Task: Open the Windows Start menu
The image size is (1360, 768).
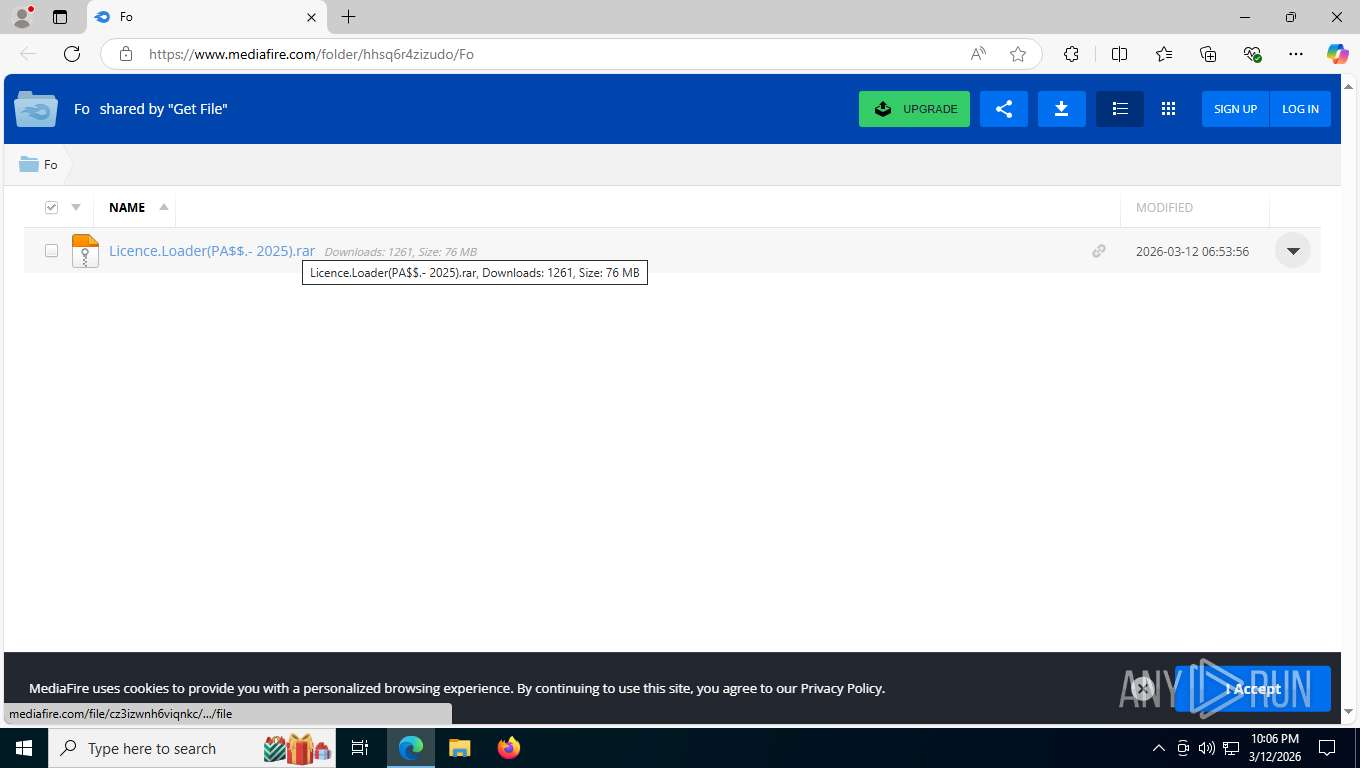Action: 23,748
